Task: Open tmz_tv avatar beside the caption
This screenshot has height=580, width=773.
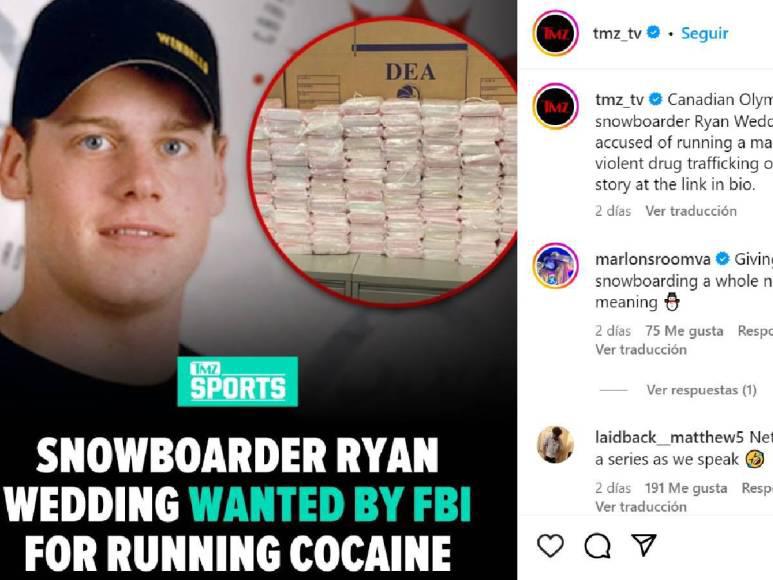Action: pos(555,106)
